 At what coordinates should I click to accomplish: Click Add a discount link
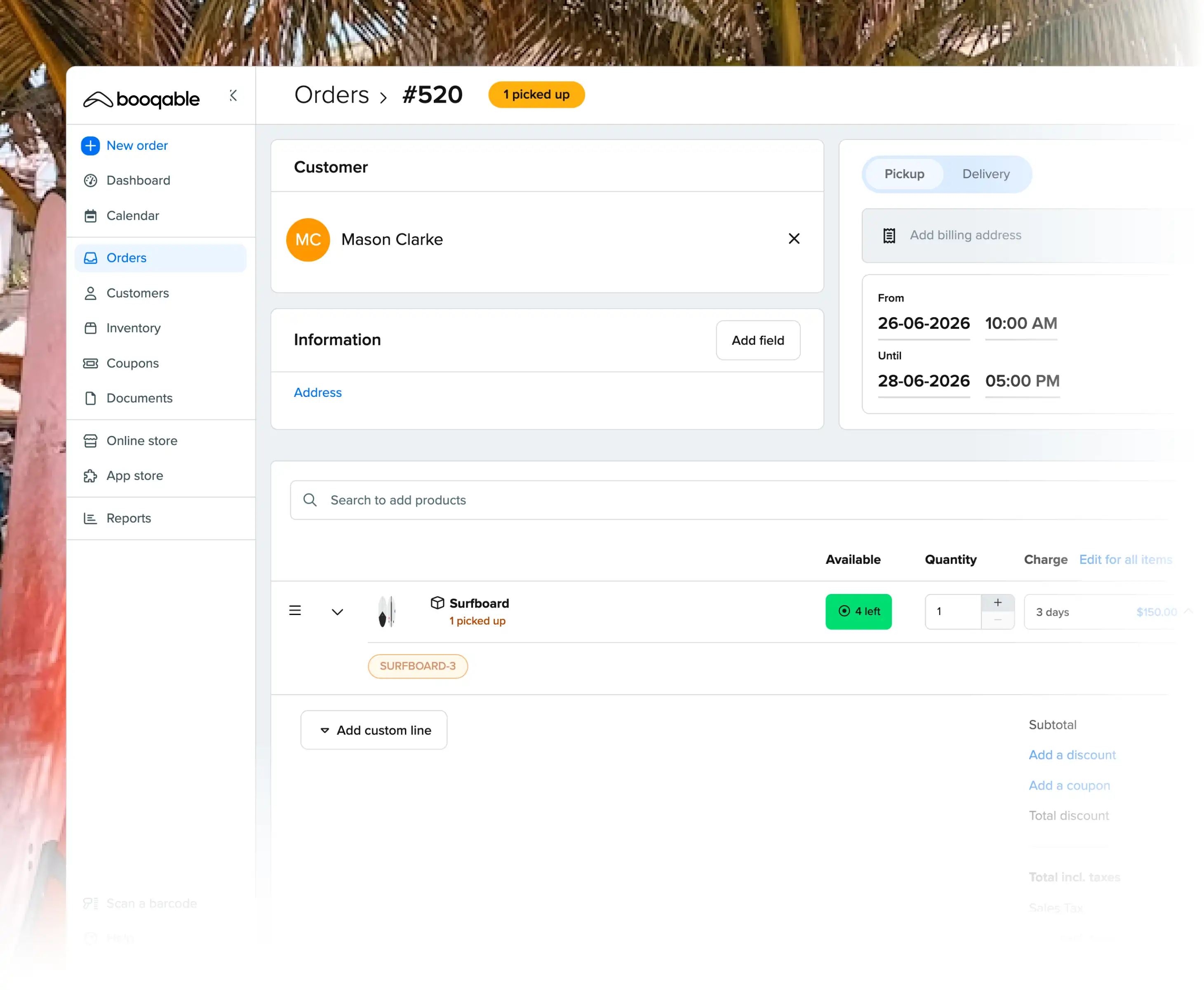click(1072, 755)
